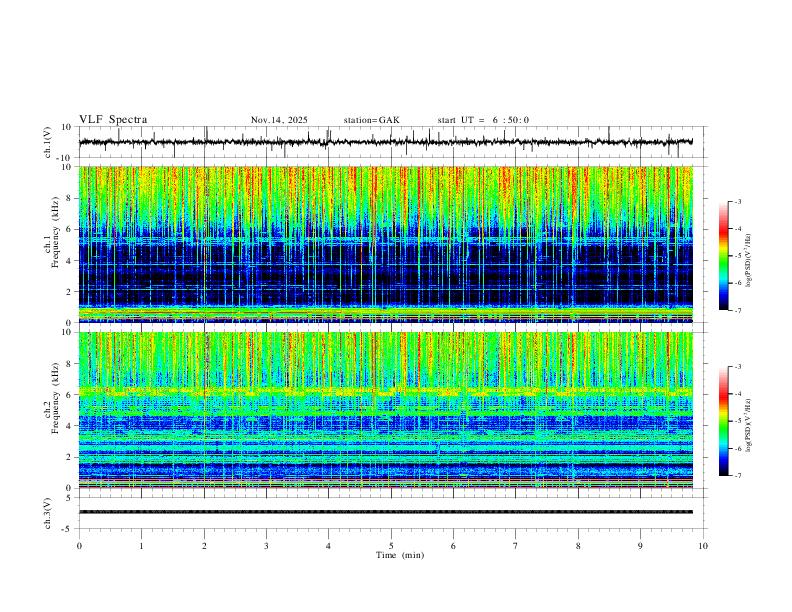This screenshot has width=792, height=612.
Task: Click the ch.3 flat black trace
Action: pos(385,512)
